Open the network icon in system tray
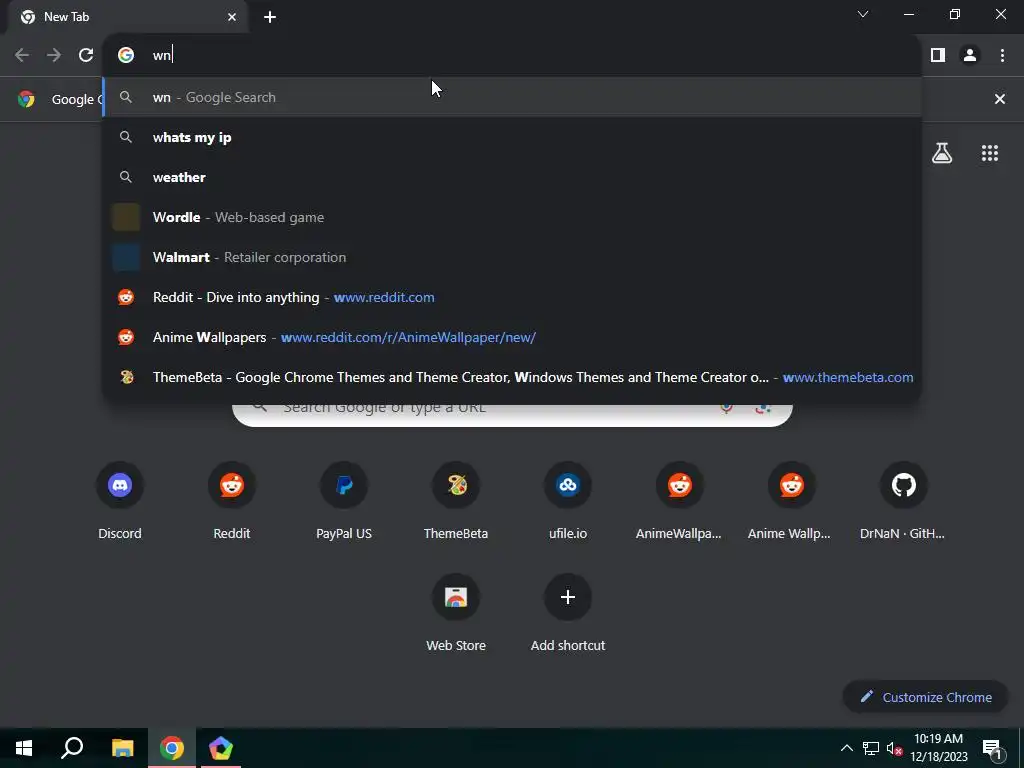Screen dimensions: 1024x768 point(871,748)
